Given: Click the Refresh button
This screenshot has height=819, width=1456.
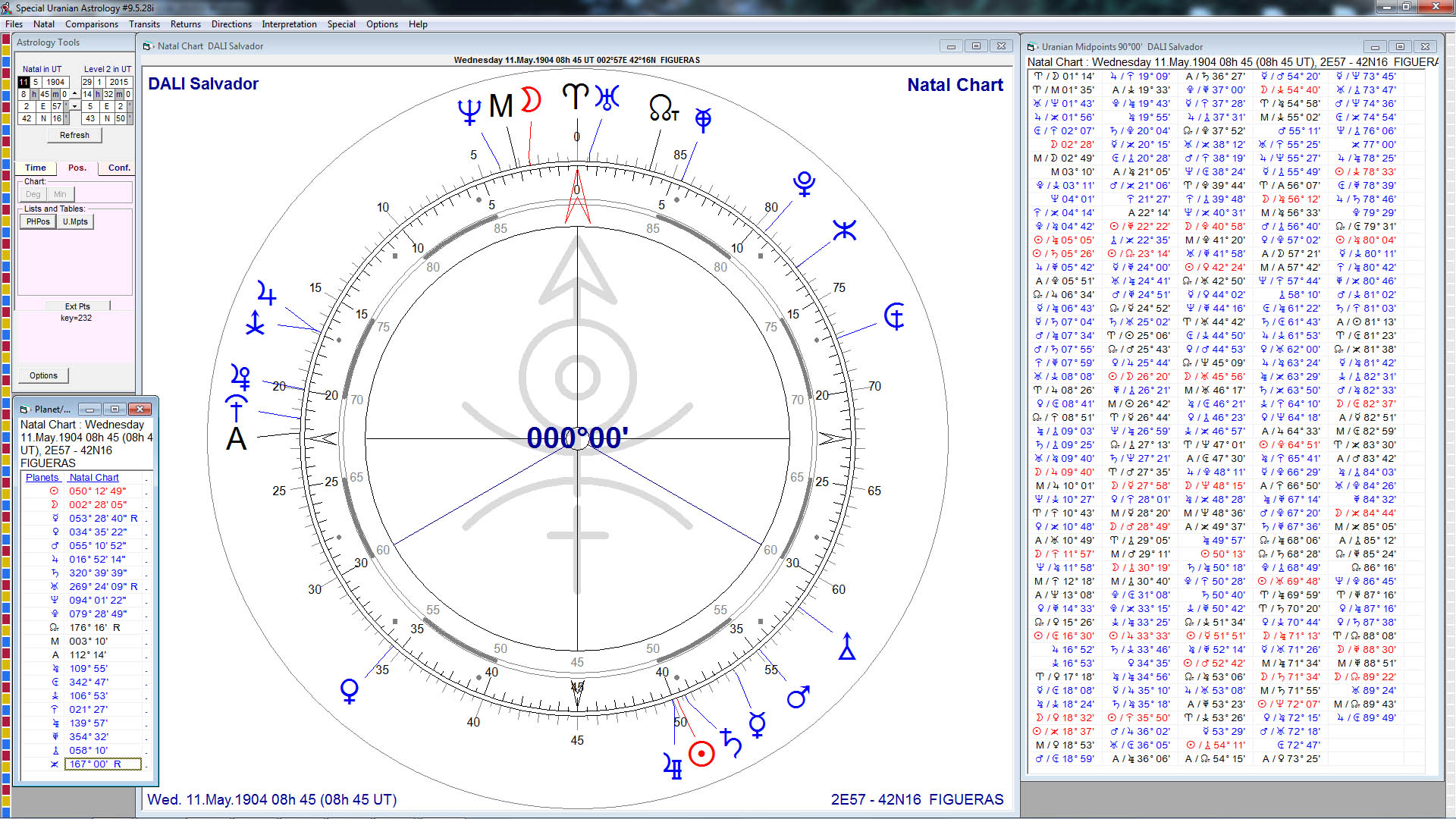Looking at the screenshot, I should point(74,134).
